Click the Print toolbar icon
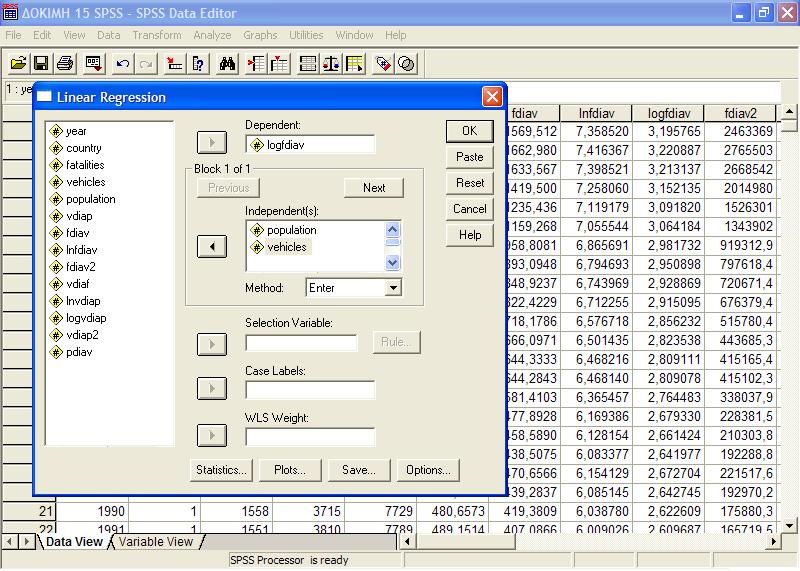The height and width of the screenshot is (571, 800). pyautogui.click(x=65, y=64)
